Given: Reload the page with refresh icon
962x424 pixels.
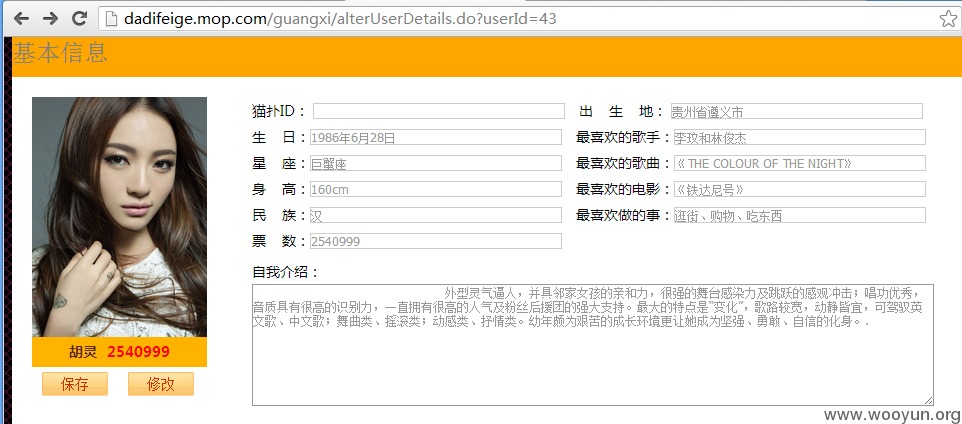Looking at the screenshot, I should (x=79, y=18).
